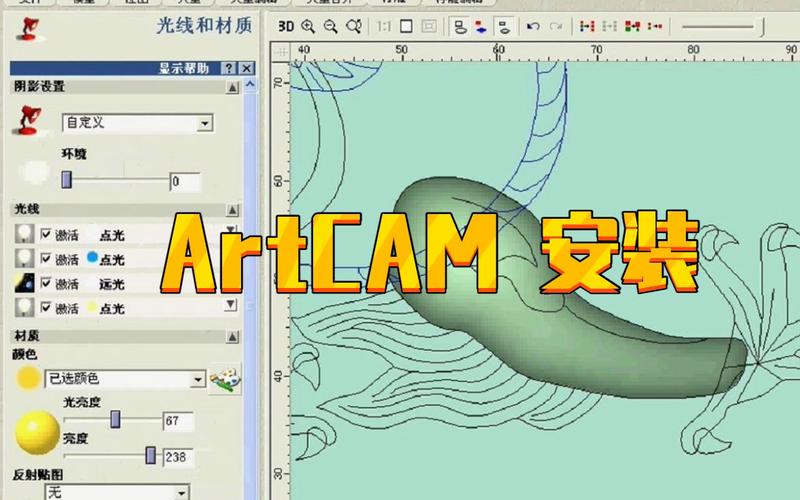The image size is (800, 500).
Task: Click the window fit square icon
Action: click(406, 26)
